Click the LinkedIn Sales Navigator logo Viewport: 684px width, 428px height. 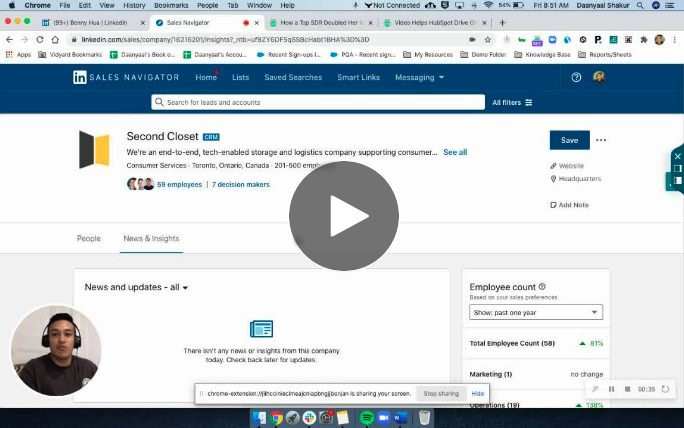pos(126,77)
